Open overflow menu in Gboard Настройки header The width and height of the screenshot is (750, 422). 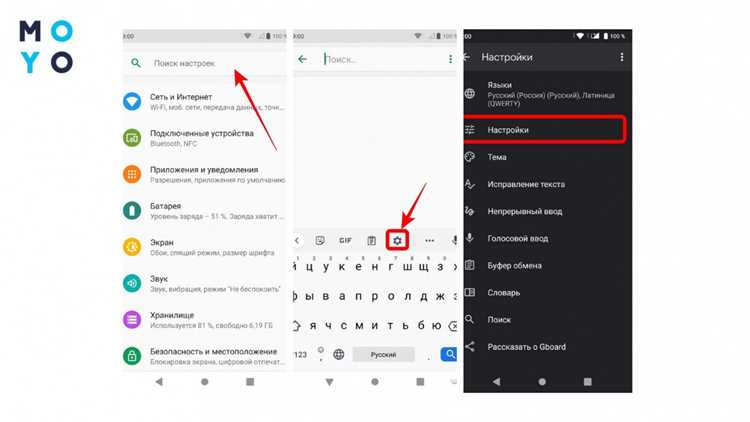coord(621,57)
